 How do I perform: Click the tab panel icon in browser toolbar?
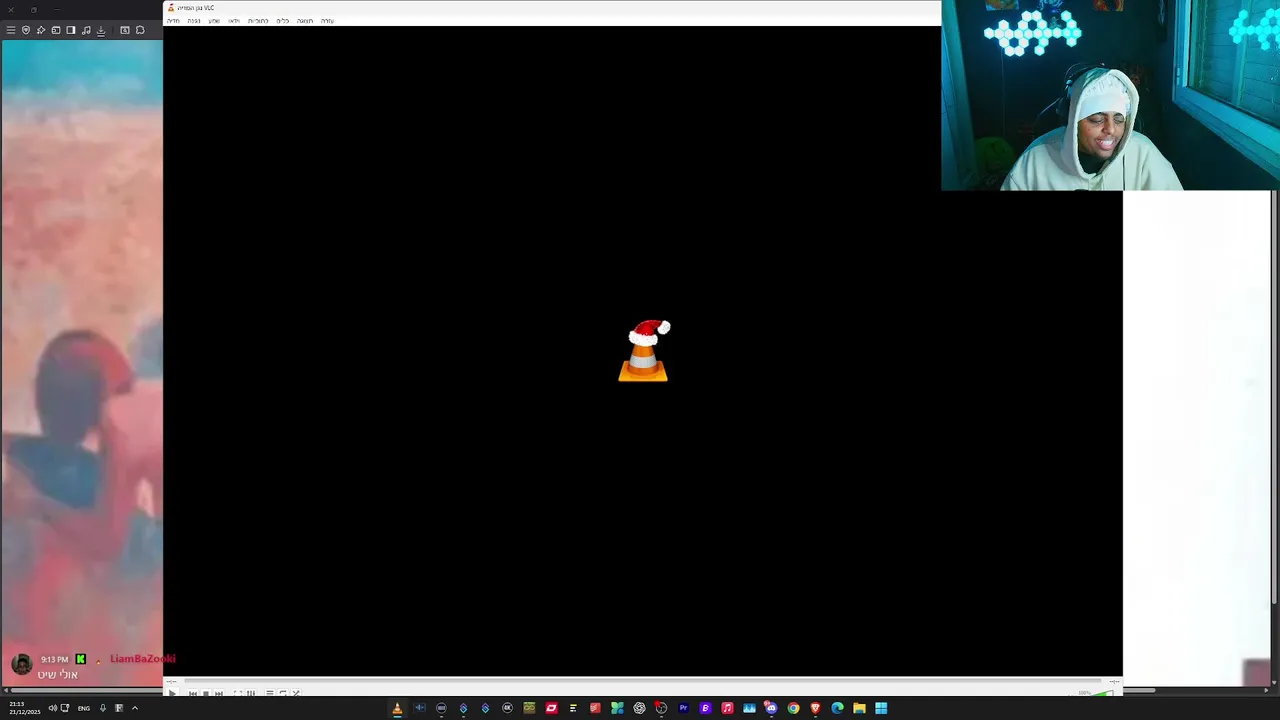pyautogui.click(x=56, y=30)
